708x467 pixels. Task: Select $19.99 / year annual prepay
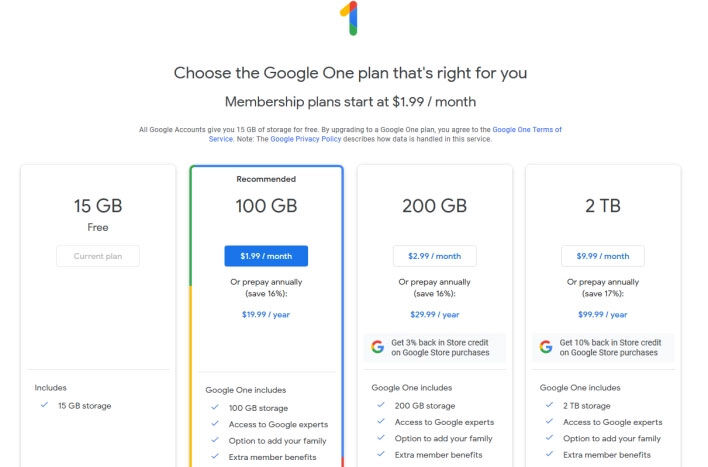click(x=266, y=313)
